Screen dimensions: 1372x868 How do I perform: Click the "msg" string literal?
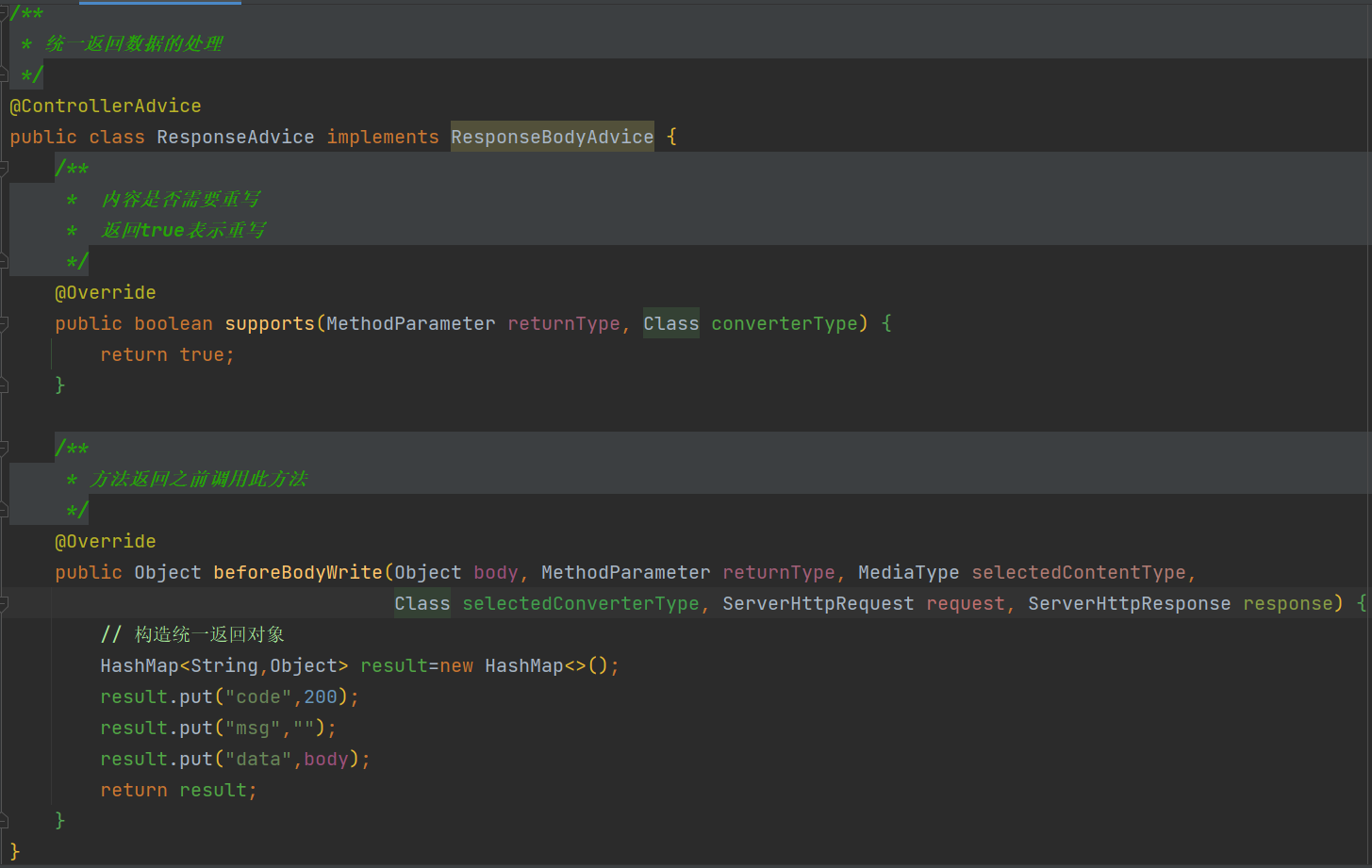coord(253,728)
